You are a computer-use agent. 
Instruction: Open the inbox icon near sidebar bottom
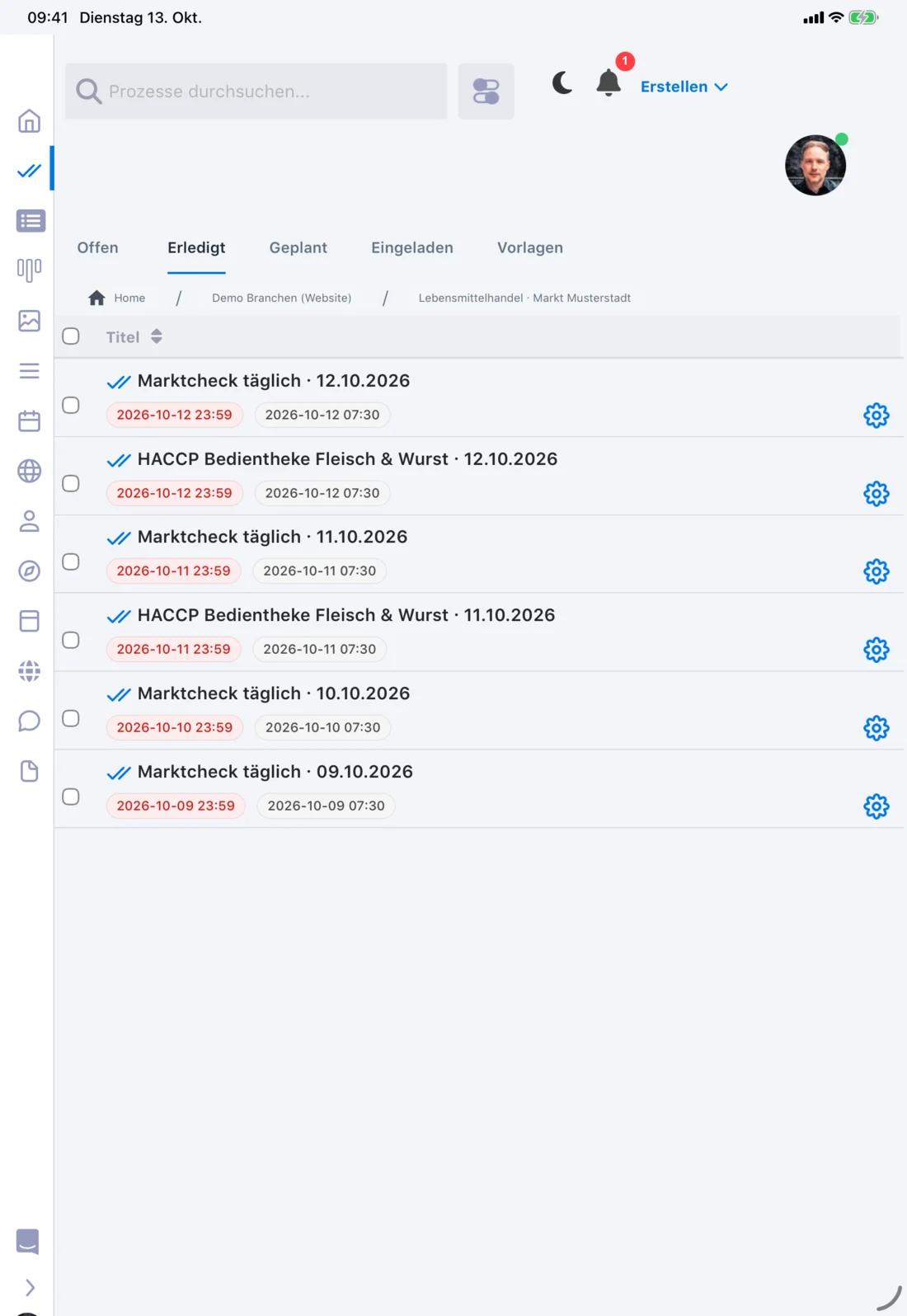[27, 1242]
